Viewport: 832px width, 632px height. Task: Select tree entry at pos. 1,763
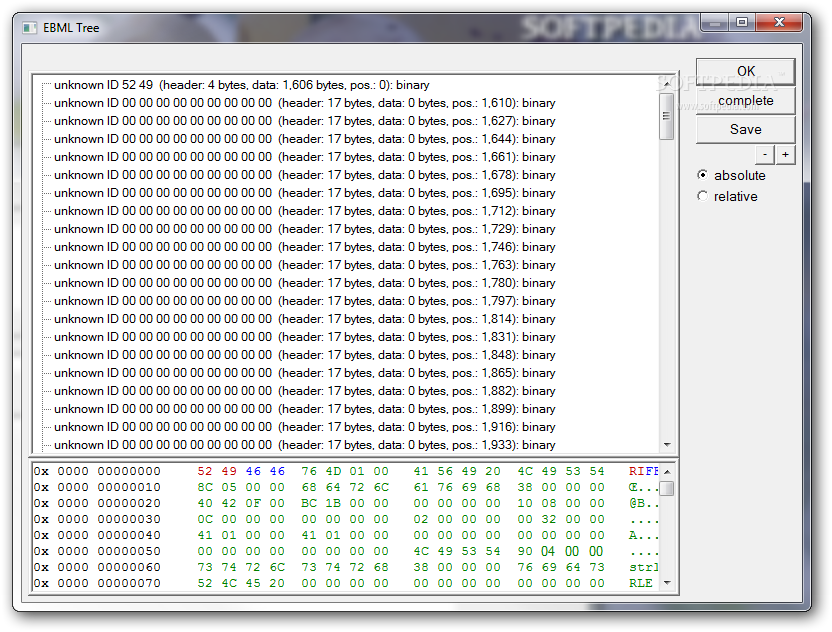[x=305, y=265]
